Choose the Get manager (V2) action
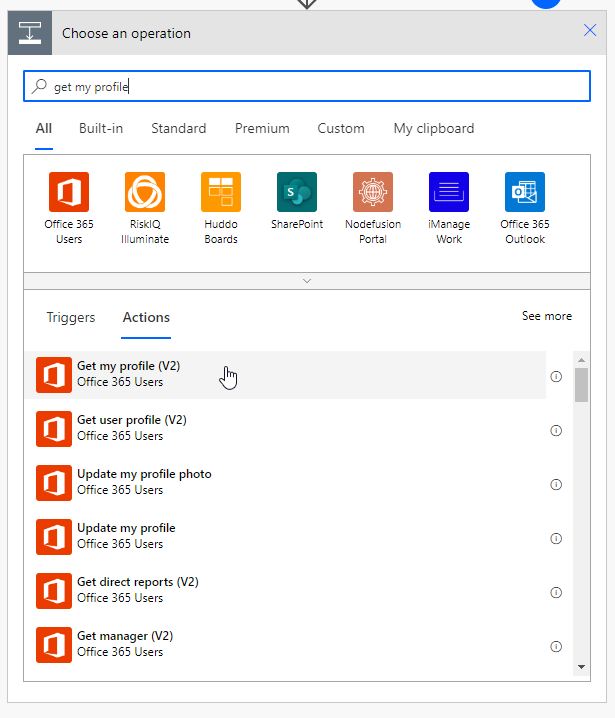 [x=286, y=645]
